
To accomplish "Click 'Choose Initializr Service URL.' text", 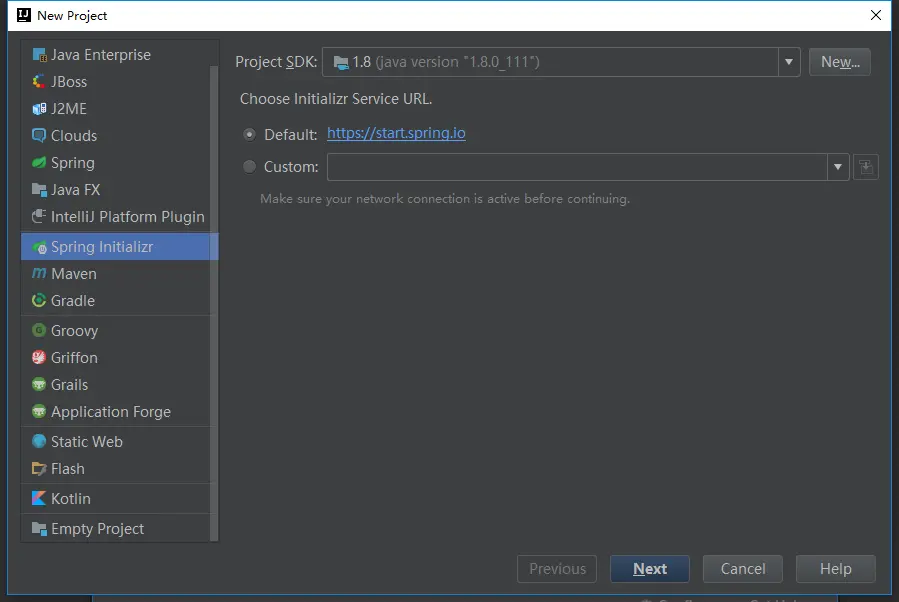I will click(336, 99).
